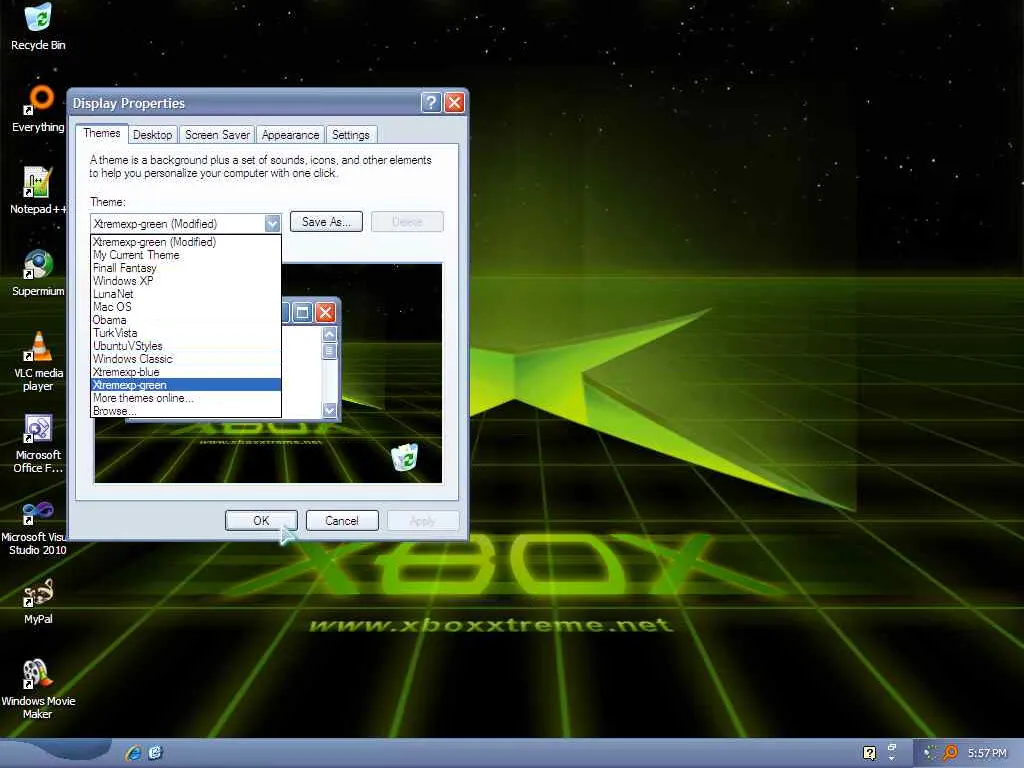This screenshot has width=1024, height=768.
Task: Click the Cancel button
Action: pyautogui.click(x=342, y=520)
